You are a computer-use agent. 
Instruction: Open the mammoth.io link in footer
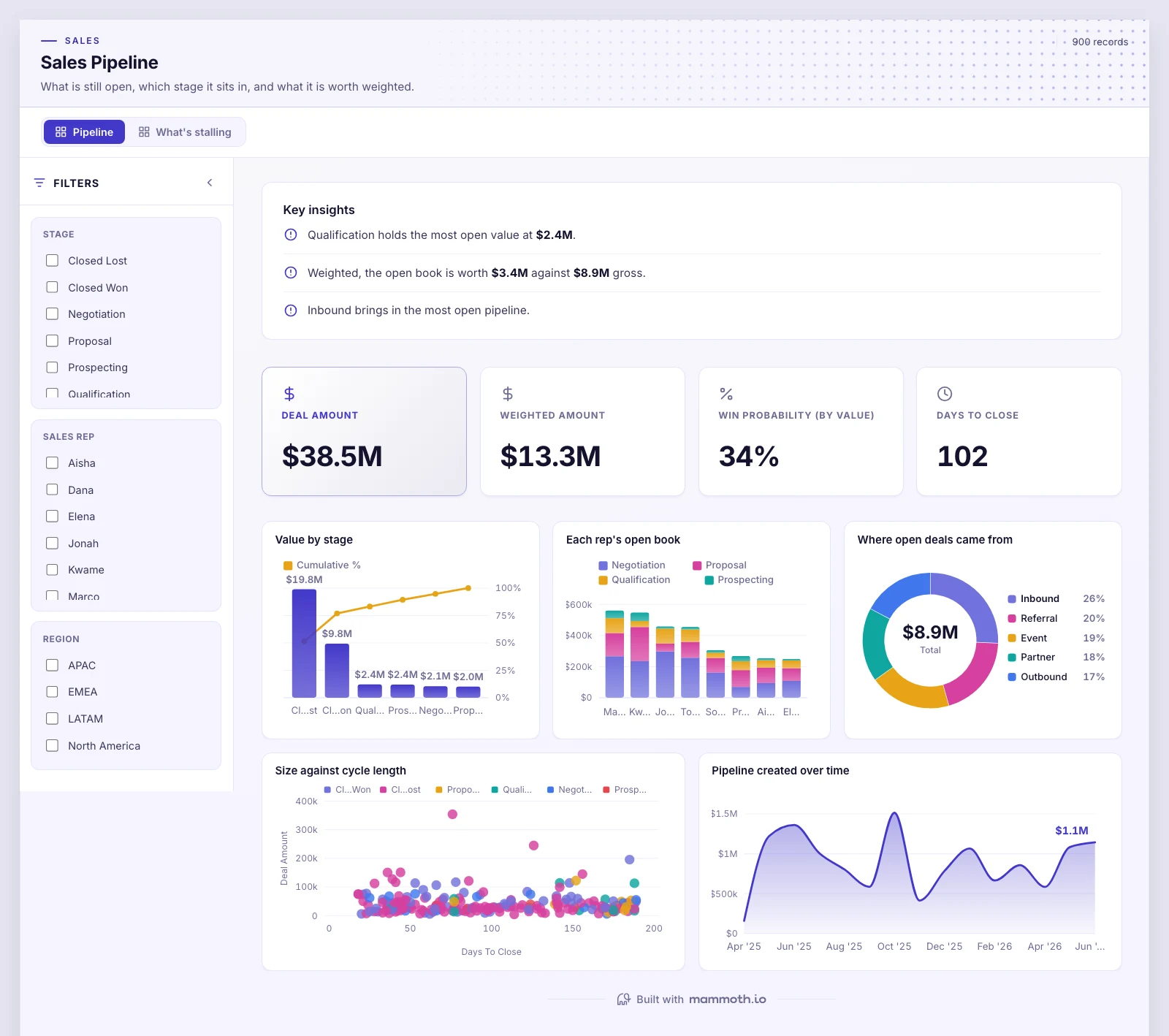(728, 999)
